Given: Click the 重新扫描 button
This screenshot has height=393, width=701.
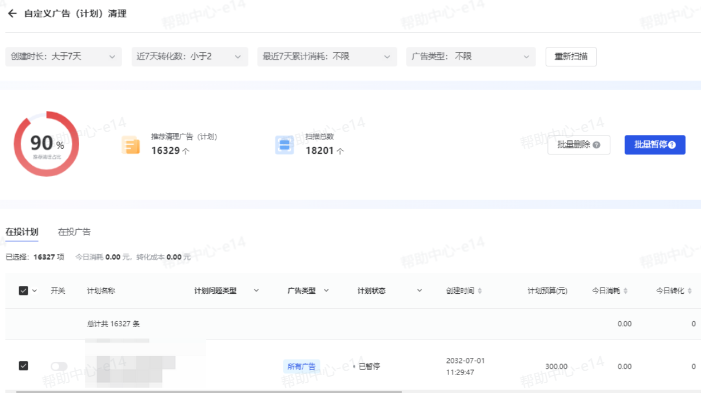Looking at the screenshot, I should [571, 57].
